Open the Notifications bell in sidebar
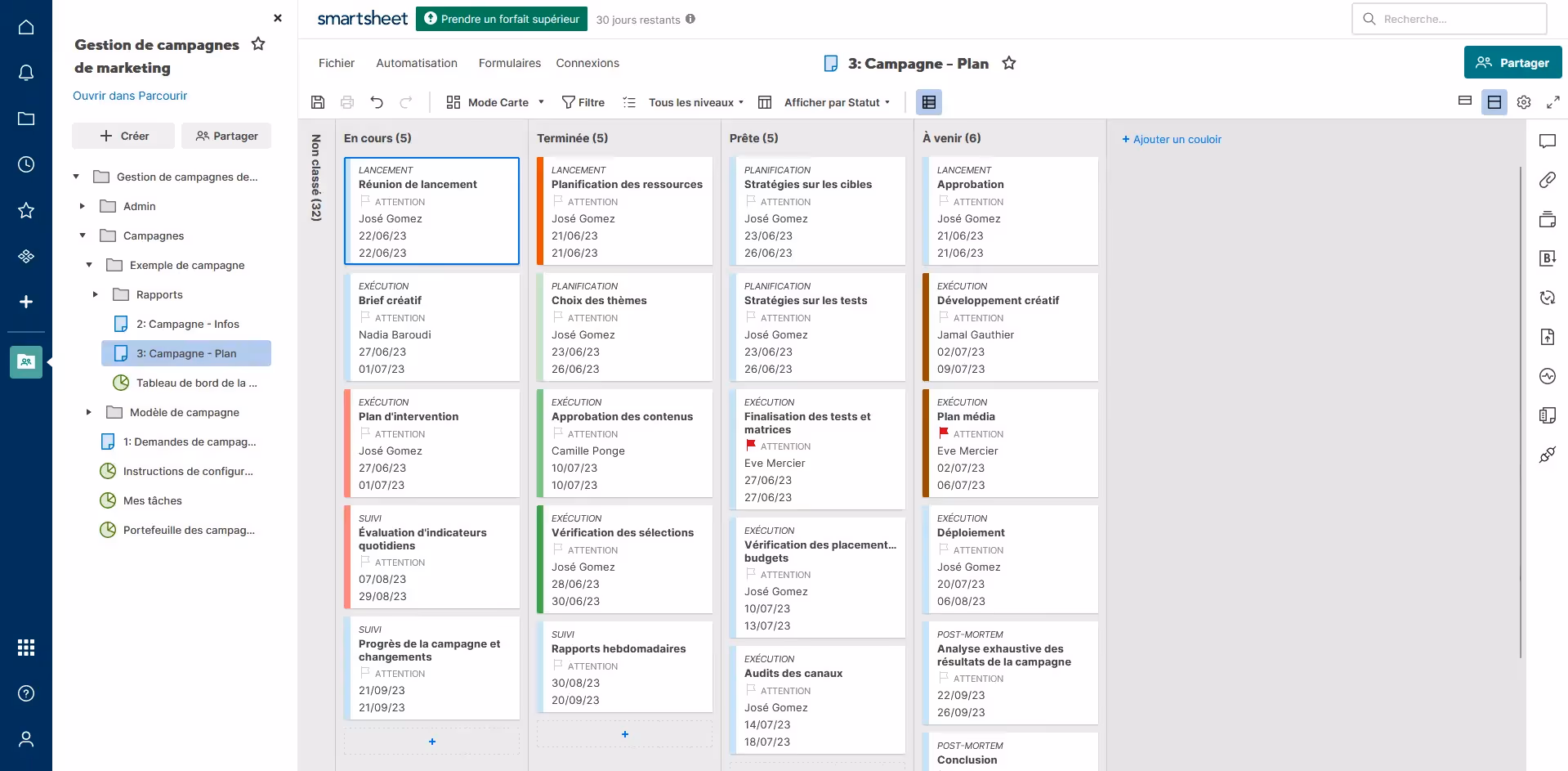Image resolution: width=1568 pixels, height=771 pixels. pos(26,73)
